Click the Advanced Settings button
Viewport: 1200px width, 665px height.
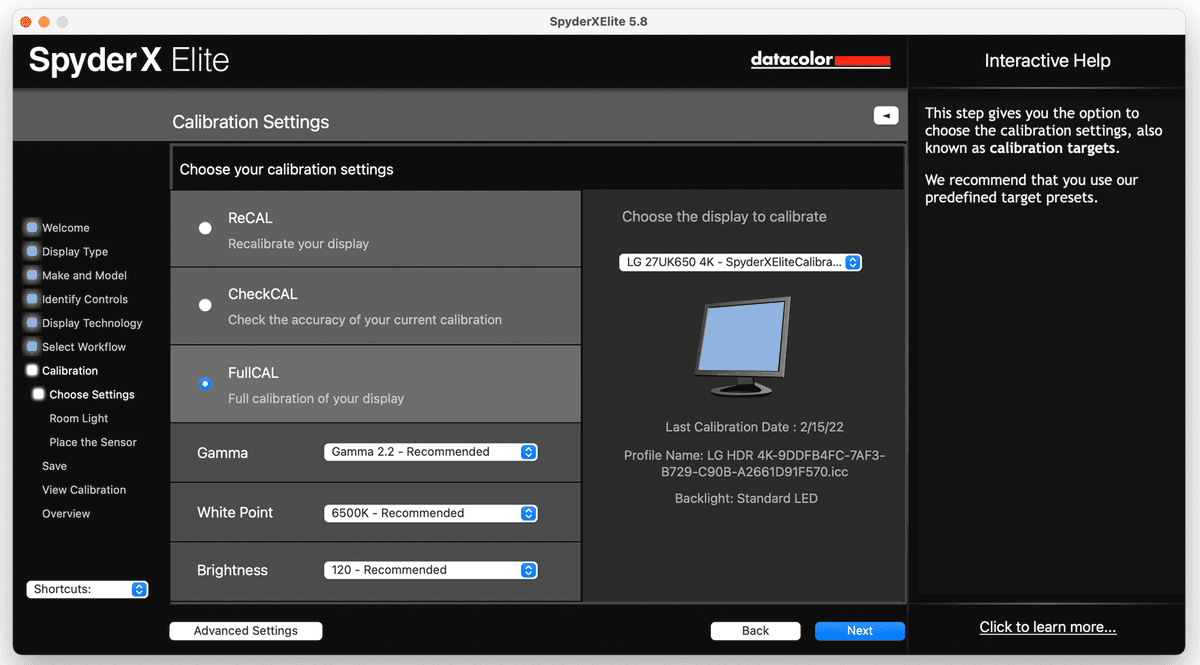pos(245,630)
